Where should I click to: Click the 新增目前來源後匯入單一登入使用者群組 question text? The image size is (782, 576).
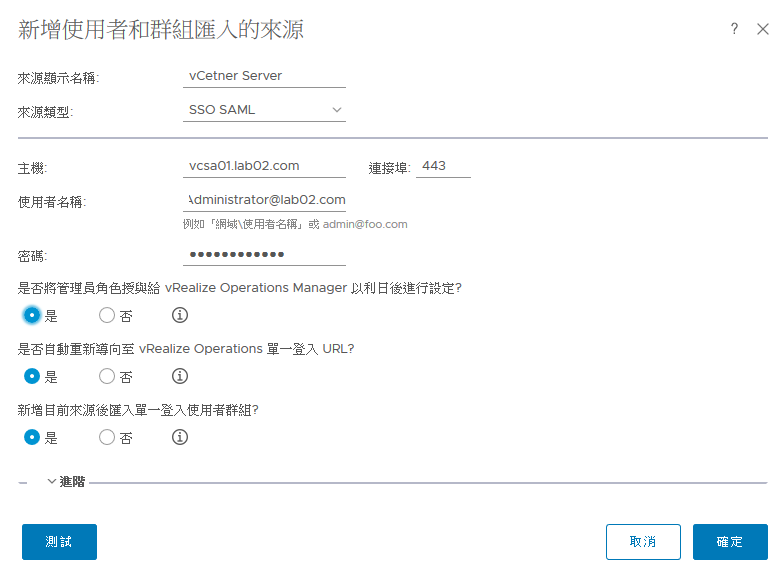pos(138,410)
